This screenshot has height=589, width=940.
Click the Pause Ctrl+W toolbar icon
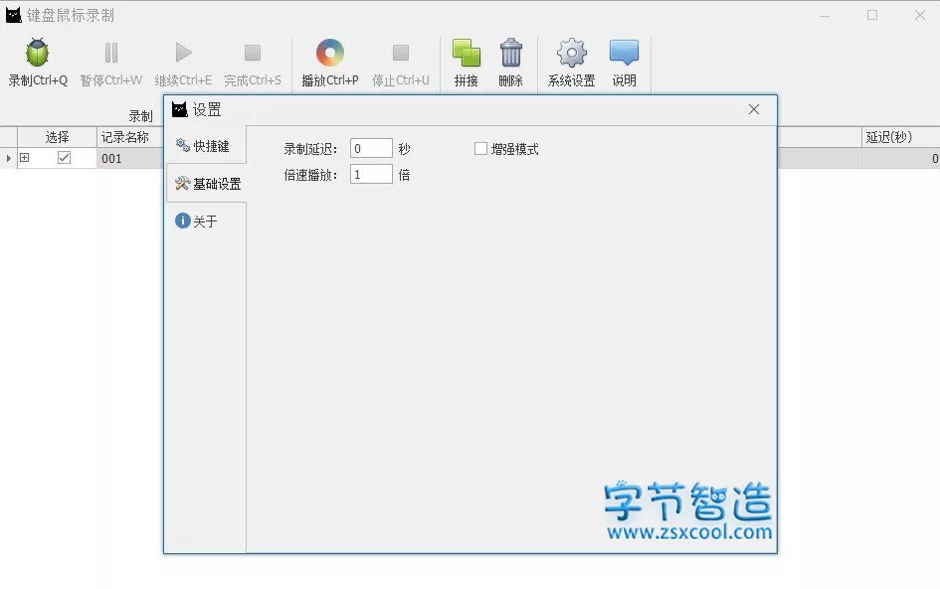[x=111, y=53]
